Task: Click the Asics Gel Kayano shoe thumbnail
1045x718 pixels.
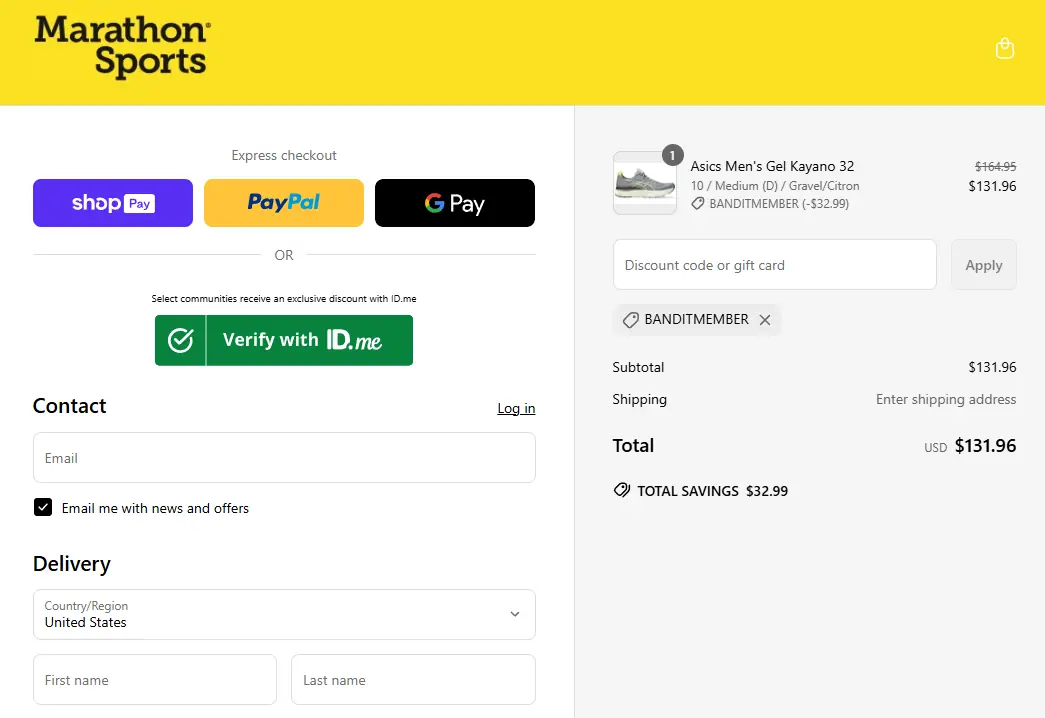Action: [x=644, y=183]
